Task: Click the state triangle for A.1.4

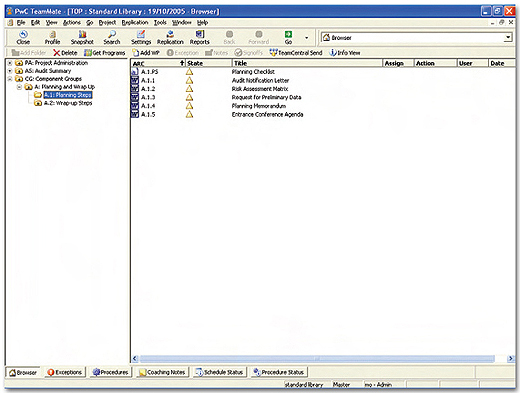Action: [x=189, y=106]
